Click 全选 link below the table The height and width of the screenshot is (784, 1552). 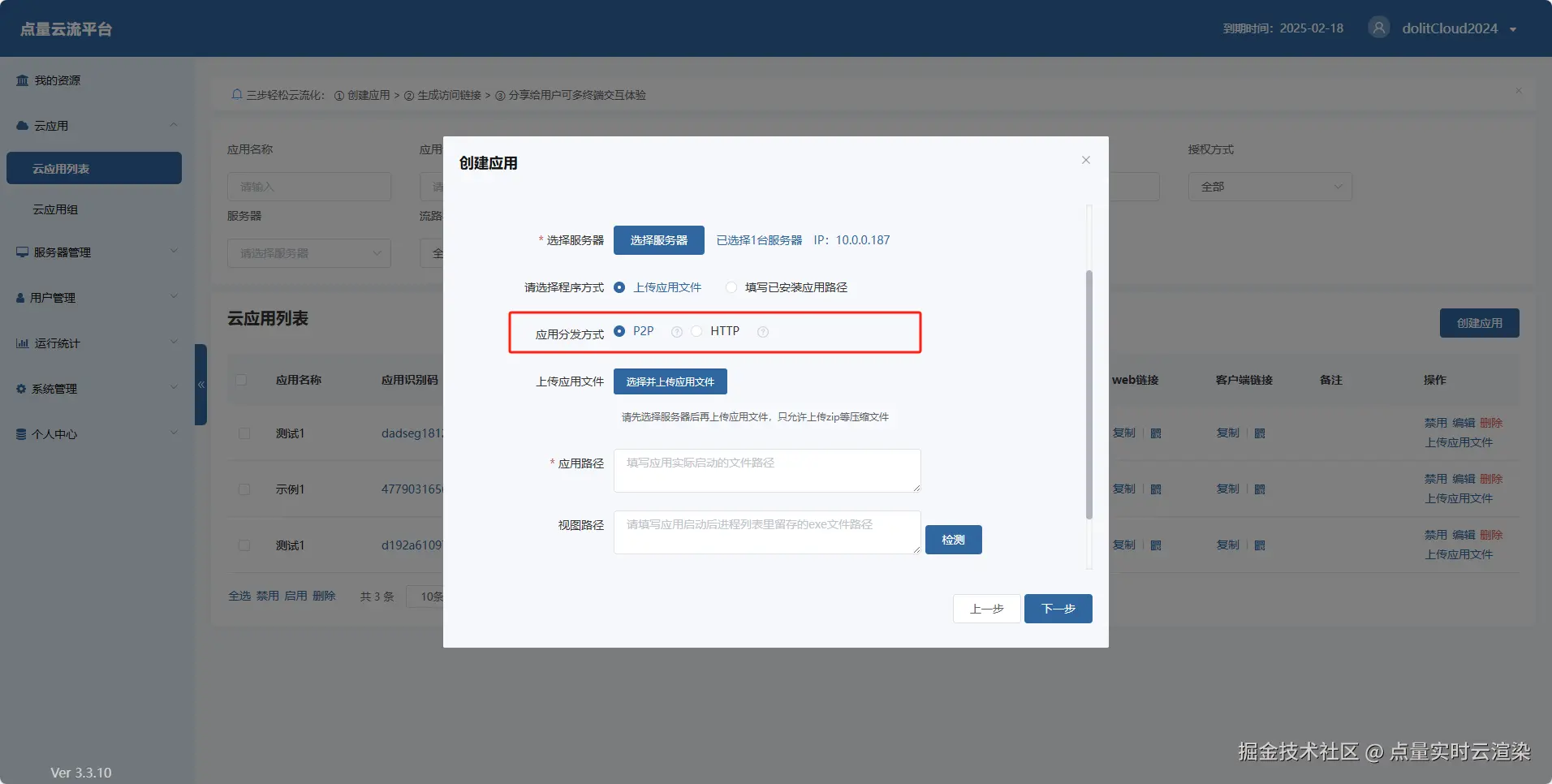tap(239, 596)
